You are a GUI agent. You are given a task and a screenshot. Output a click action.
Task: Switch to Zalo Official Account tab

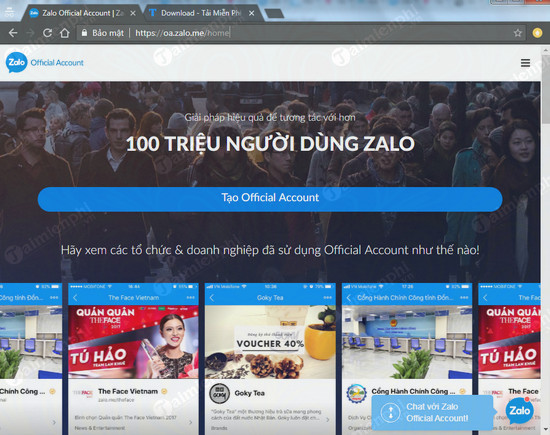[x=82, y=13]
